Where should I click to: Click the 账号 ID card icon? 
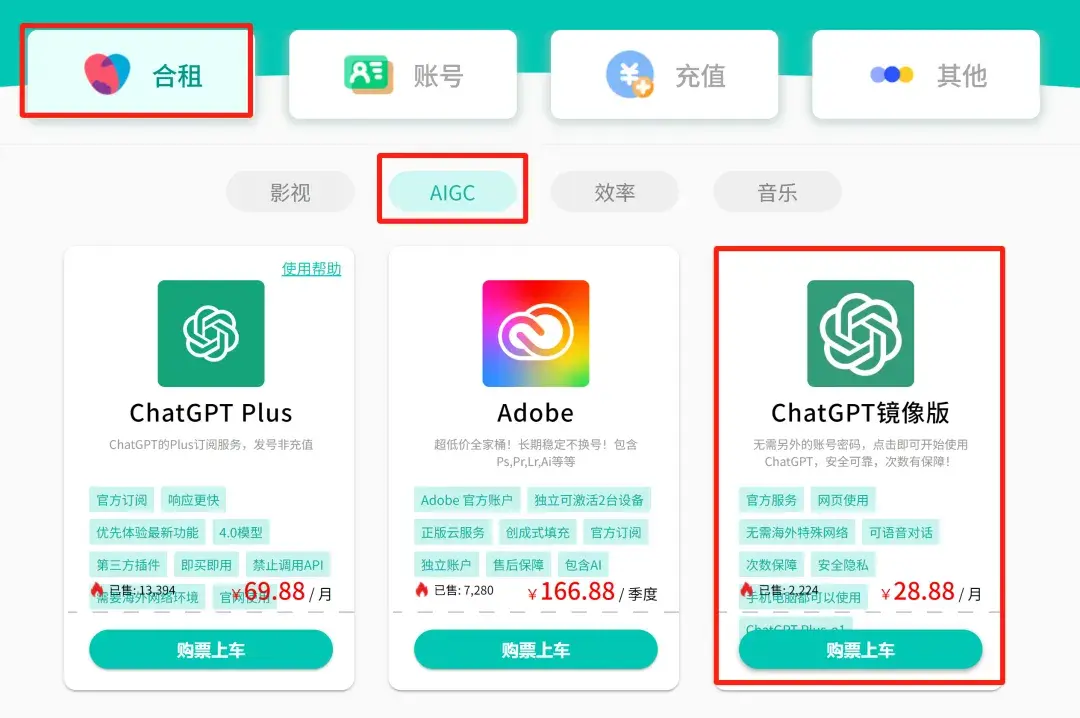point(368,74)
